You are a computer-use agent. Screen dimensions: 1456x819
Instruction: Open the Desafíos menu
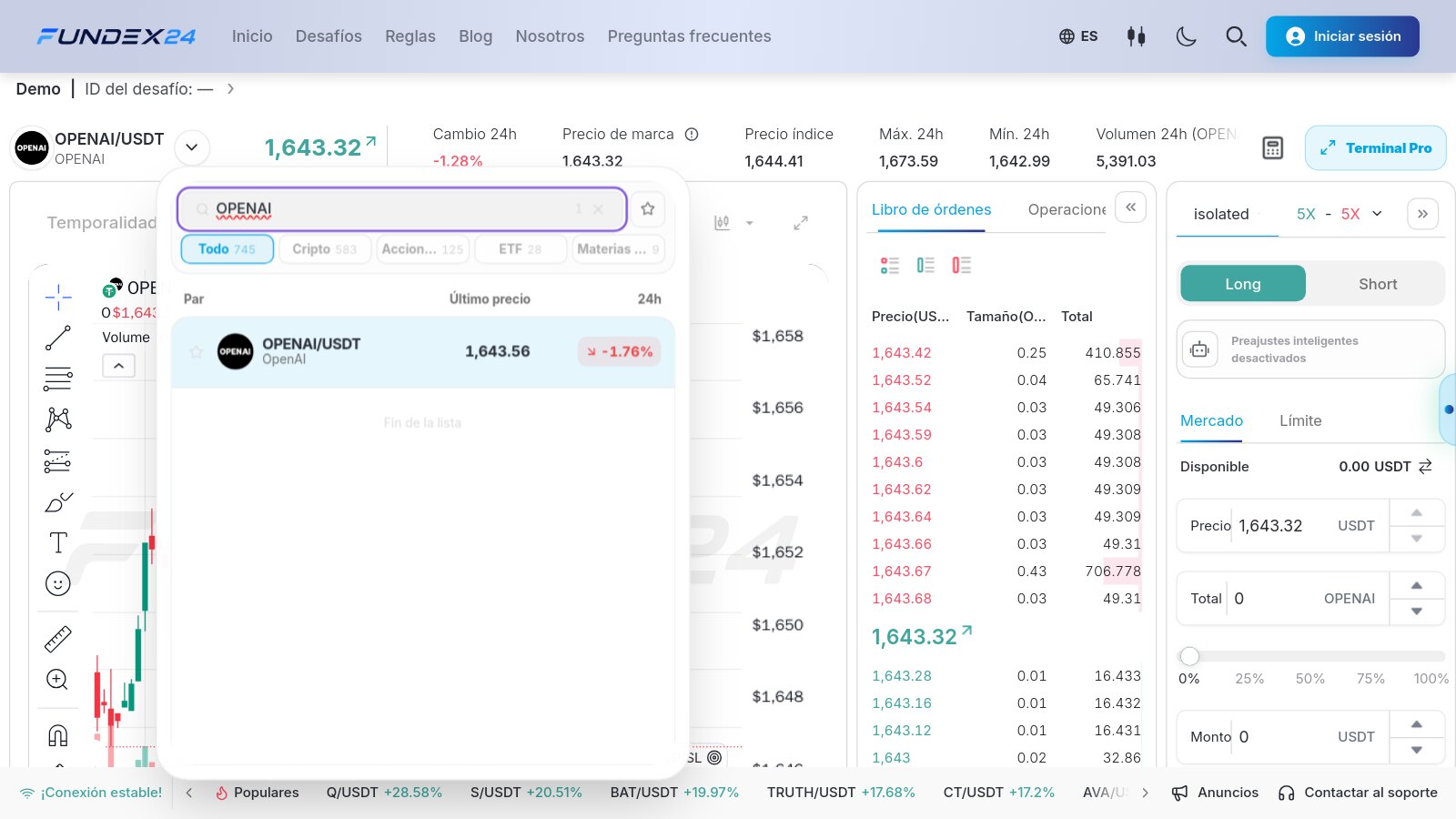click(x=329, y=36)
